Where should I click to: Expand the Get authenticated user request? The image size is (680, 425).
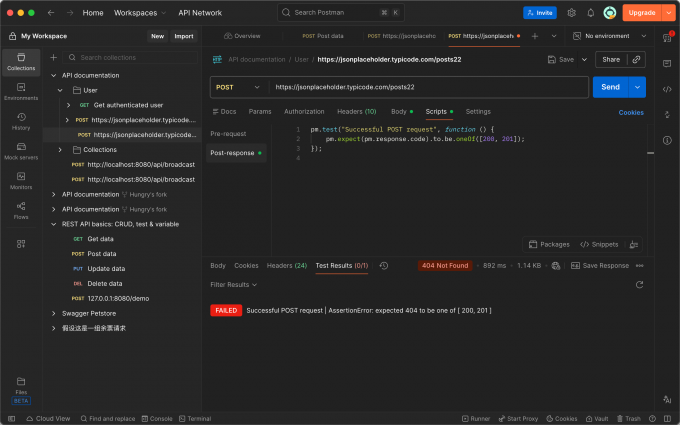(x=69, y=105)
